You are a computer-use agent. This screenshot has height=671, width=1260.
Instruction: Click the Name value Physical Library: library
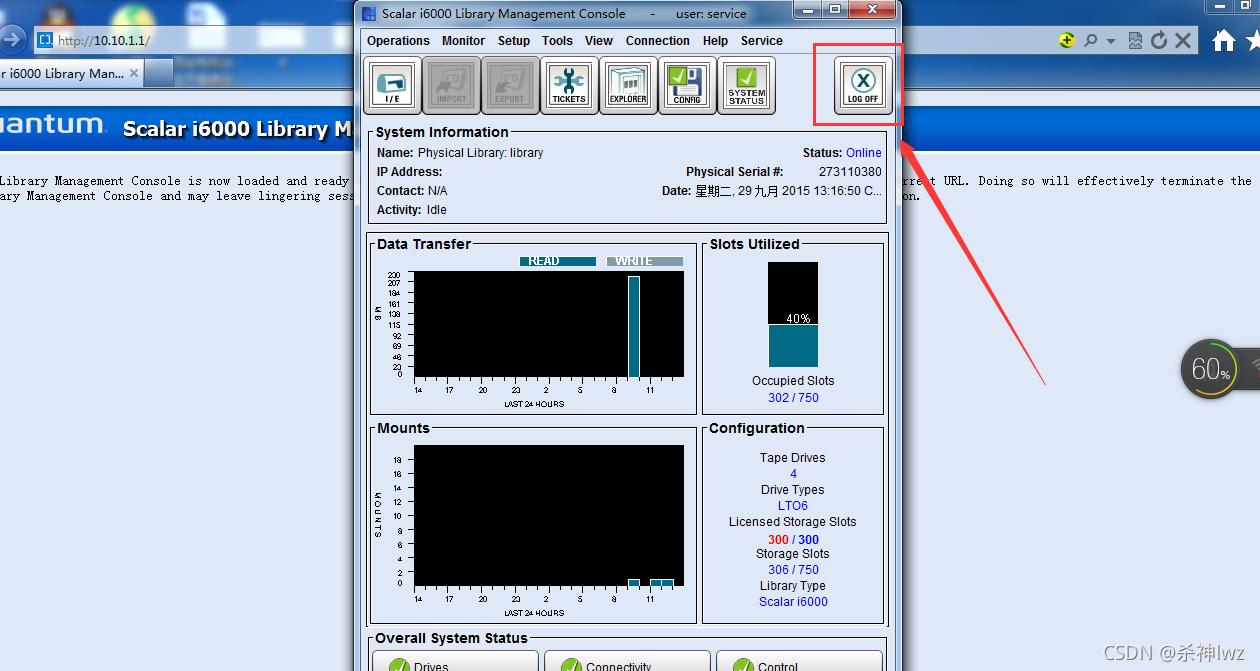[481, 153]
